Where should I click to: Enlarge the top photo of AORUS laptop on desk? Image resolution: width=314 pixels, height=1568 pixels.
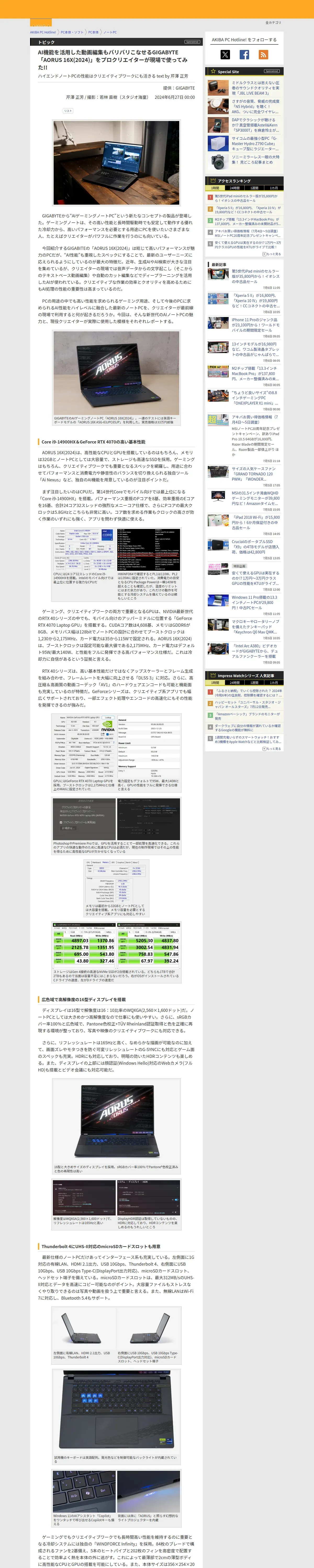click(116, 163)
